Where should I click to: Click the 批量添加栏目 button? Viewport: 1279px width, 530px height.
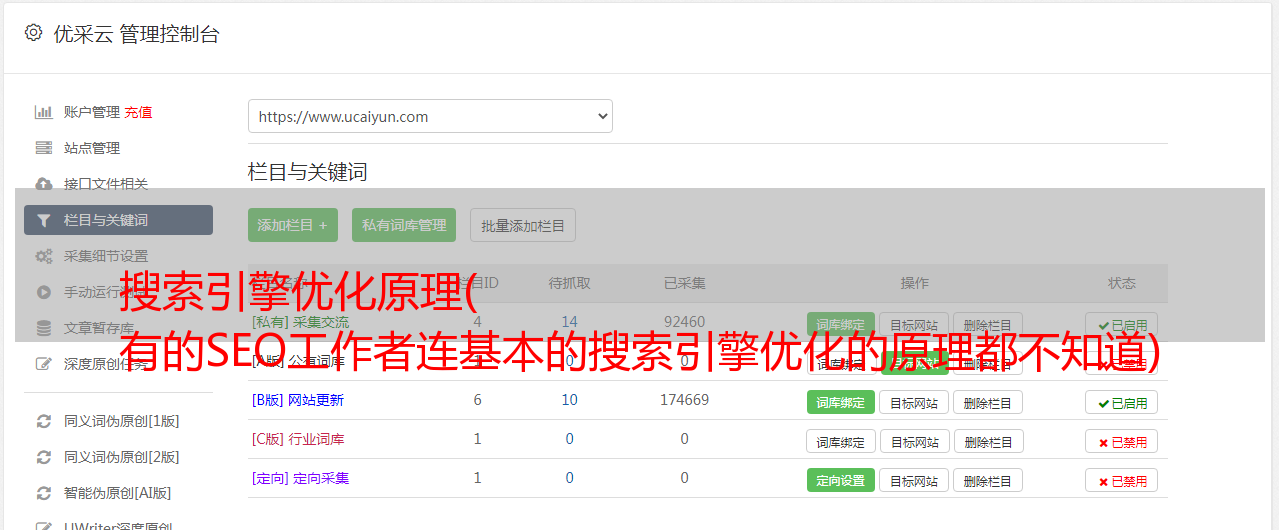523,225
